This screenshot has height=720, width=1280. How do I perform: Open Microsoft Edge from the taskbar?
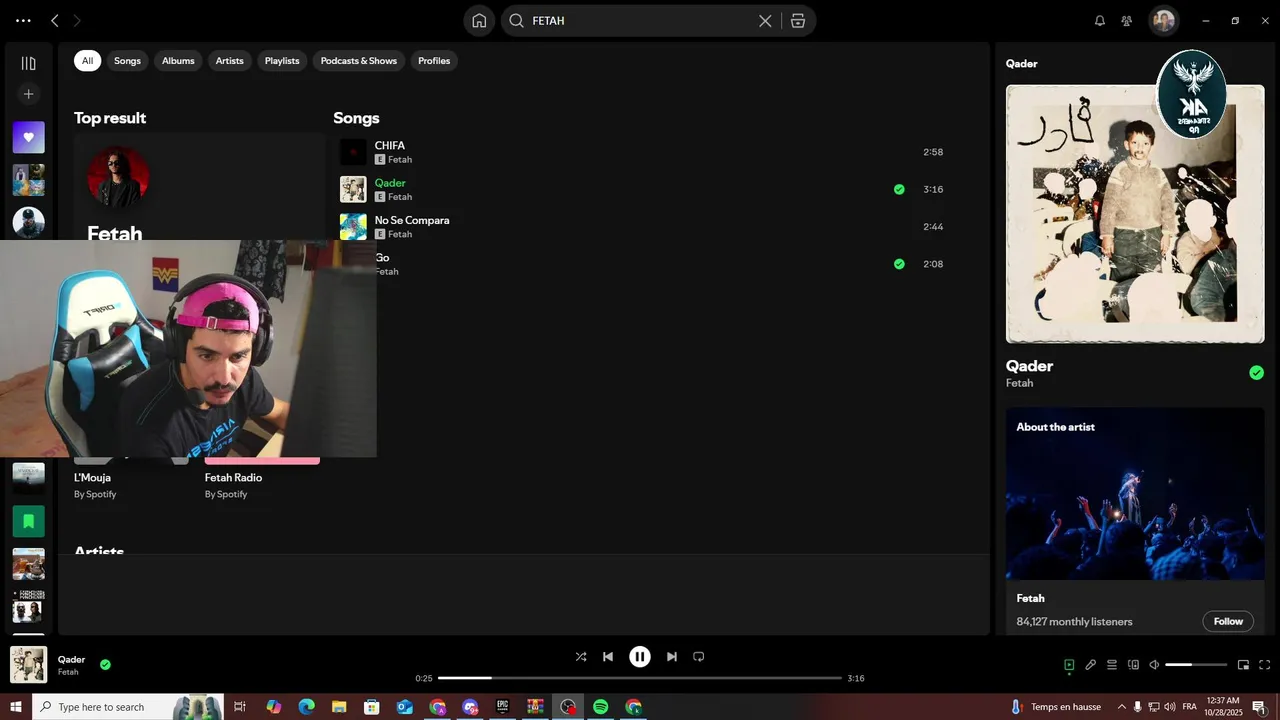[306, 707]
